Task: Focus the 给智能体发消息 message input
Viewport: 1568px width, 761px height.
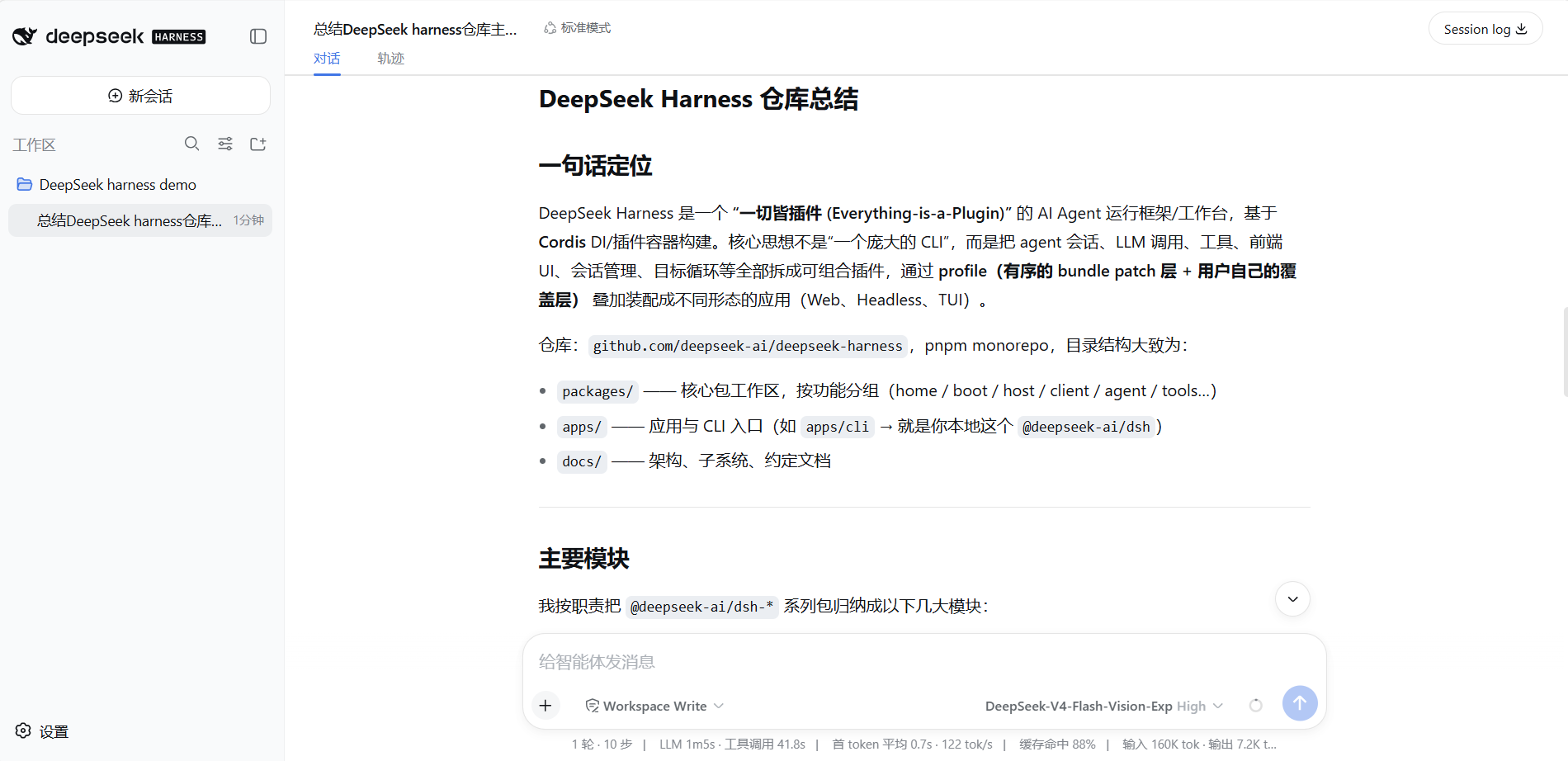Action: (924, 662)
